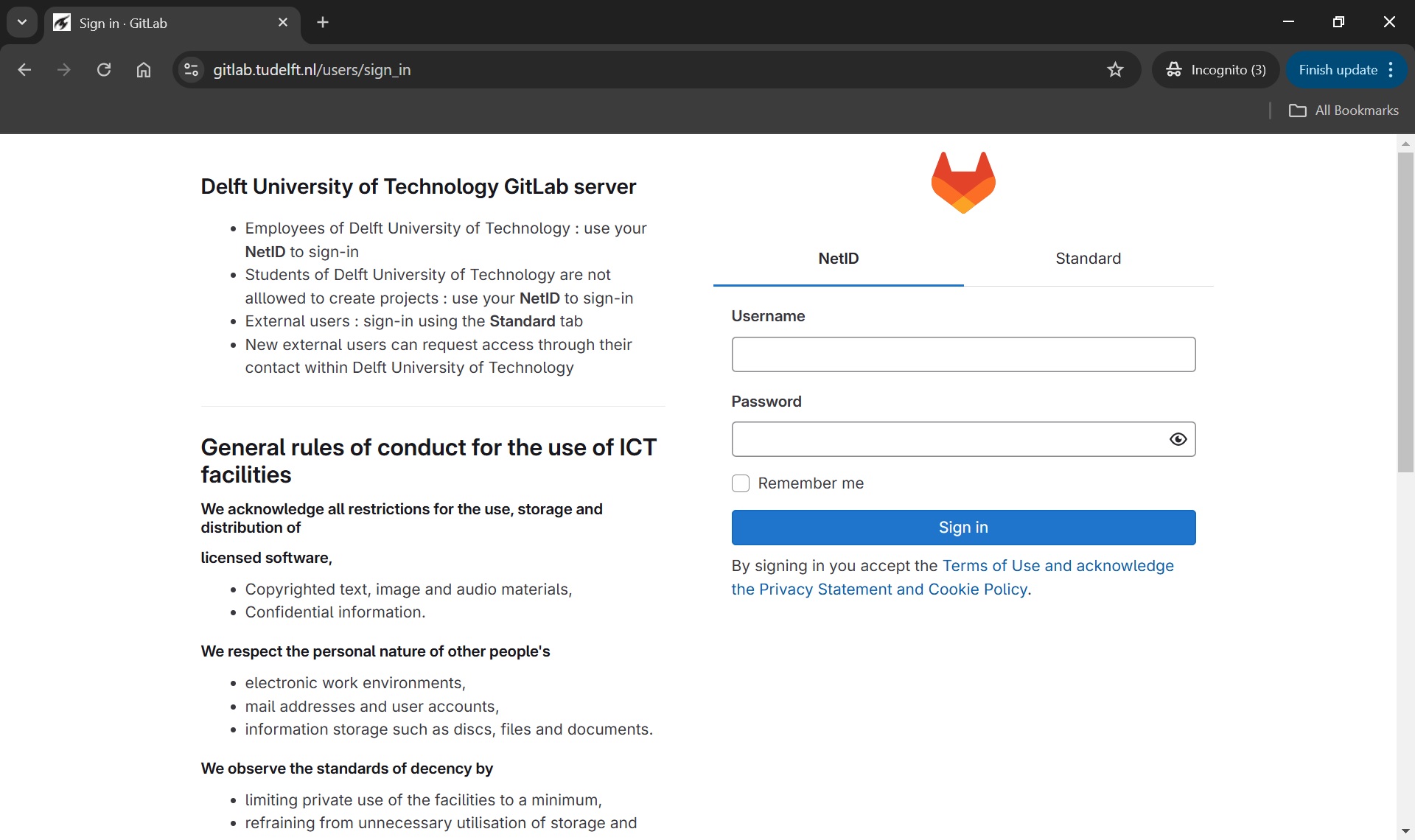Bookmark this page with the star icon
1415x840 pixels.
tap(1115, 70)
